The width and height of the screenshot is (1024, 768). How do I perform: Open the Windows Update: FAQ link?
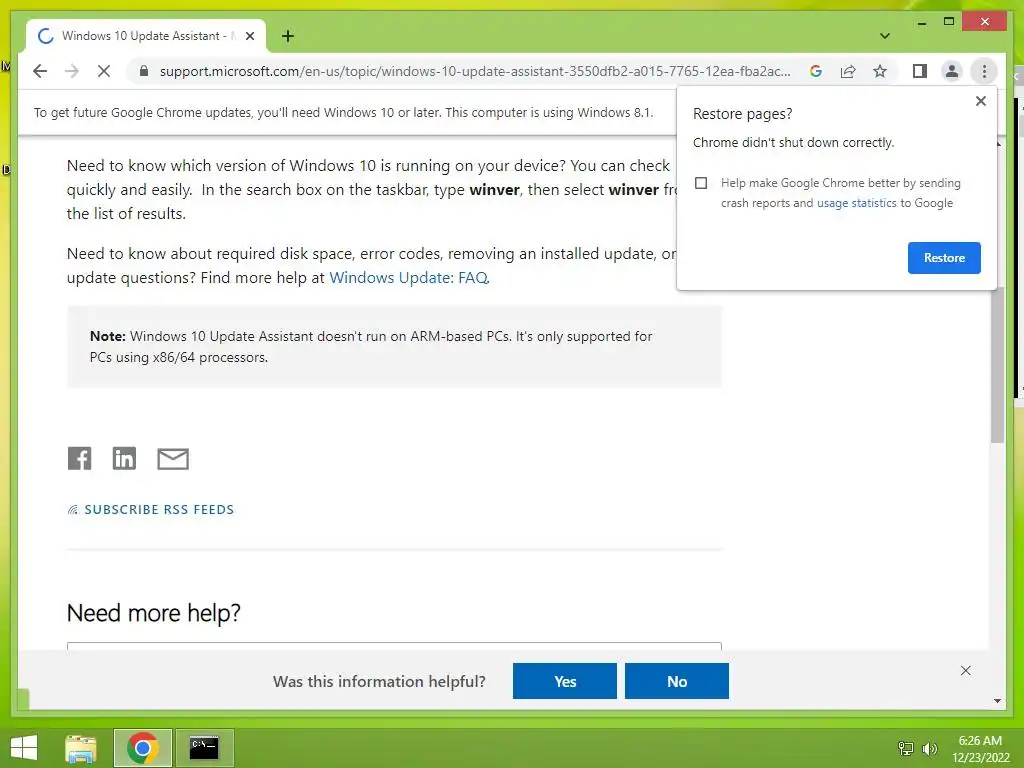coord(408,278)
